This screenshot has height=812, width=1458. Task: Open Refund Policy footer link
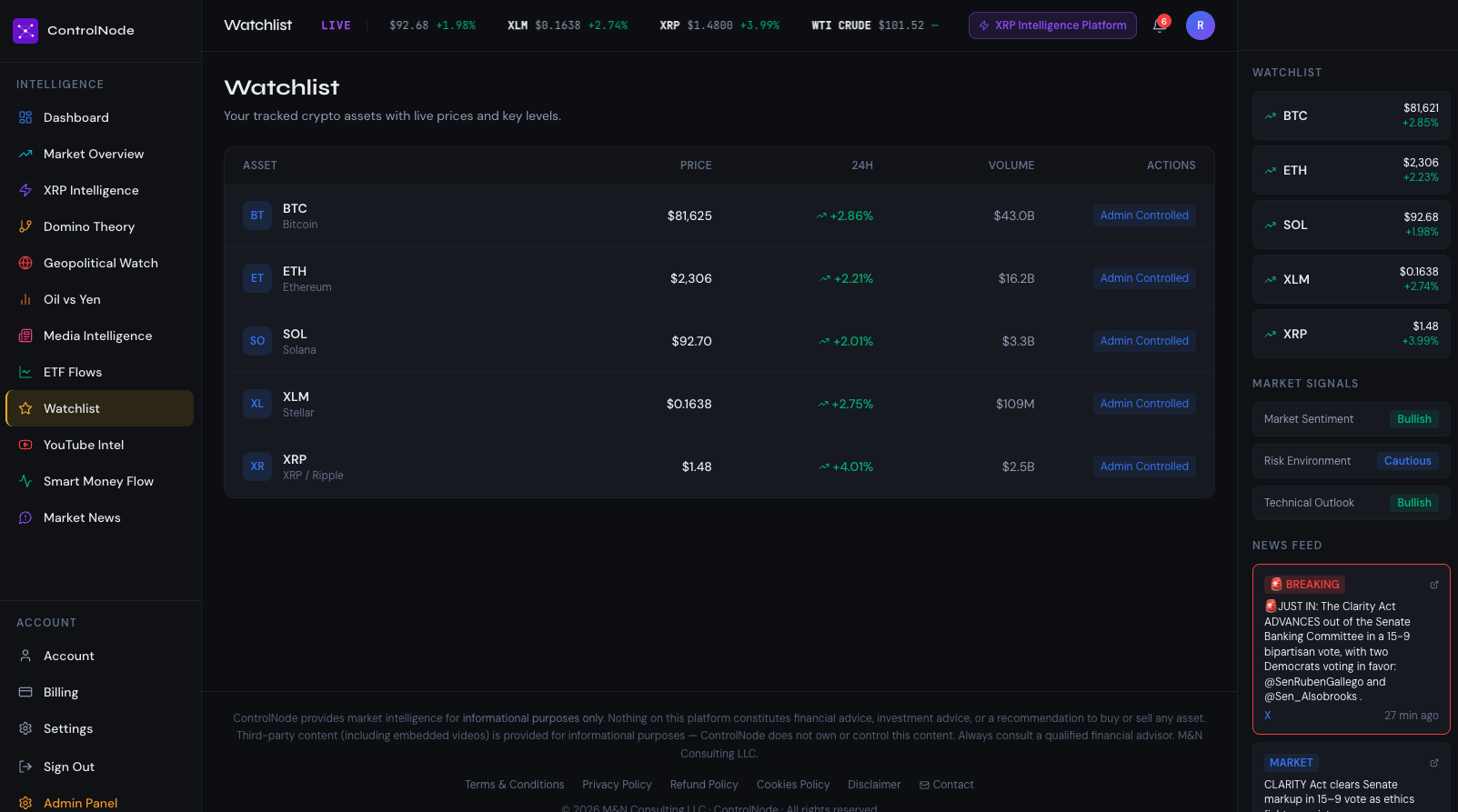click(704, 785)
